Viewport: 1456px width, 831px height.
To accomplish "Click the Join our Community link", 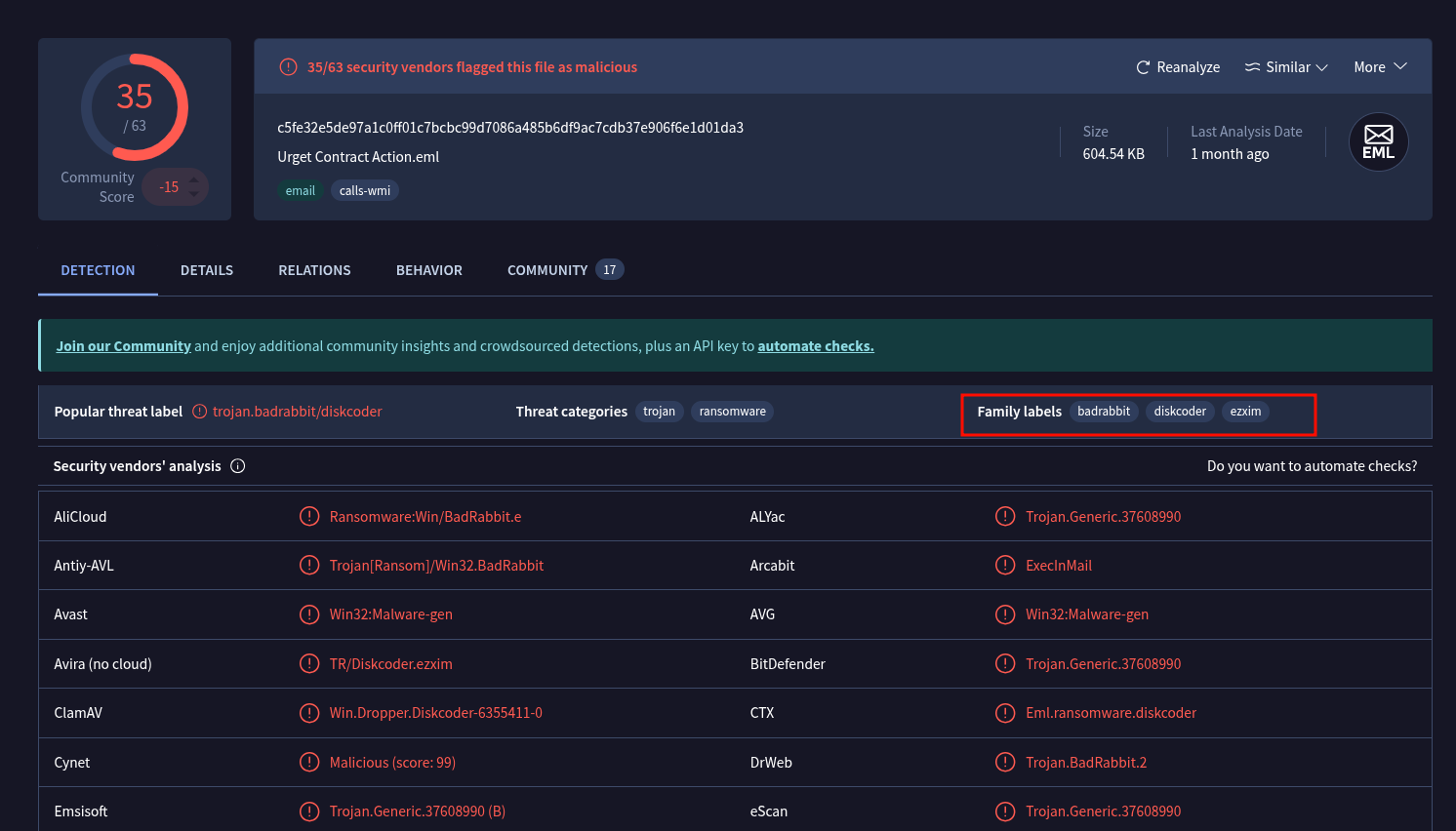I will (123, 346).
